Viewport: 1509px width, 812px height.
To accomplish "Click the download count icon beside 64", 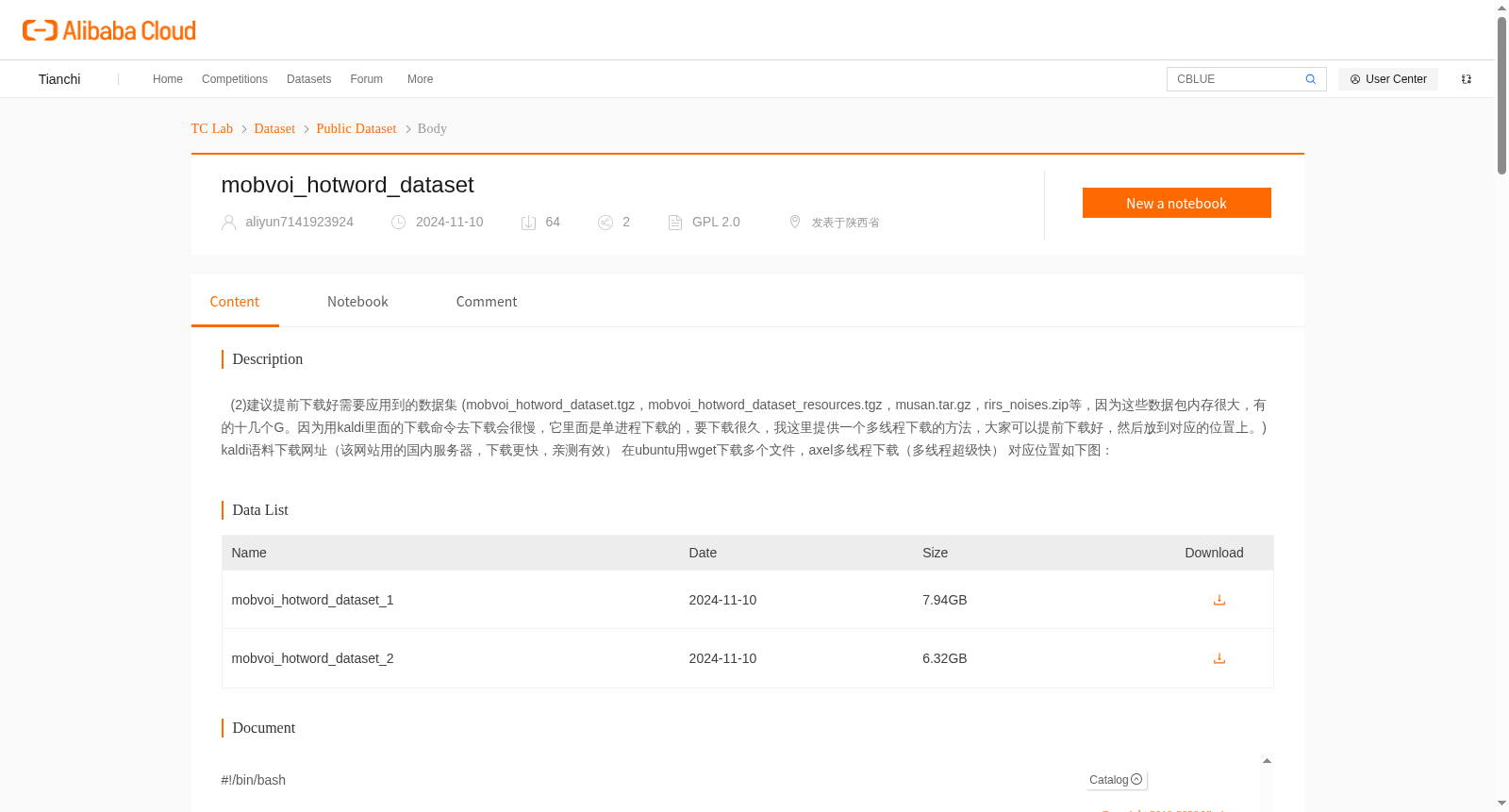I will [529, 223].
